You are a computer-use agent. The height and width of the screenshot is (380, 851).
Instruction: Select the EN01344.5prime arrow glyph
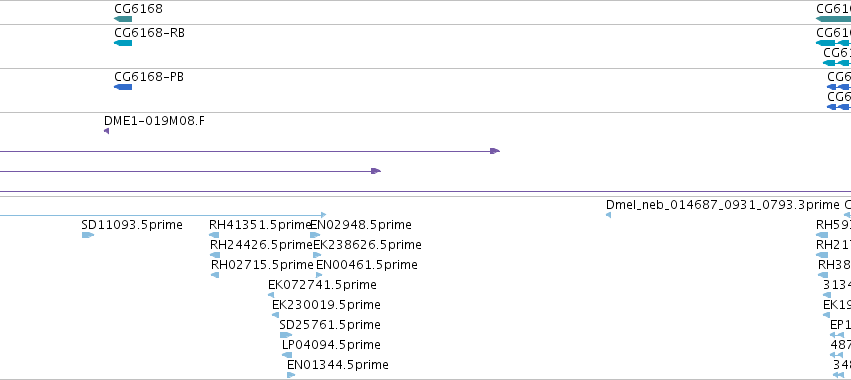(291, 375)
